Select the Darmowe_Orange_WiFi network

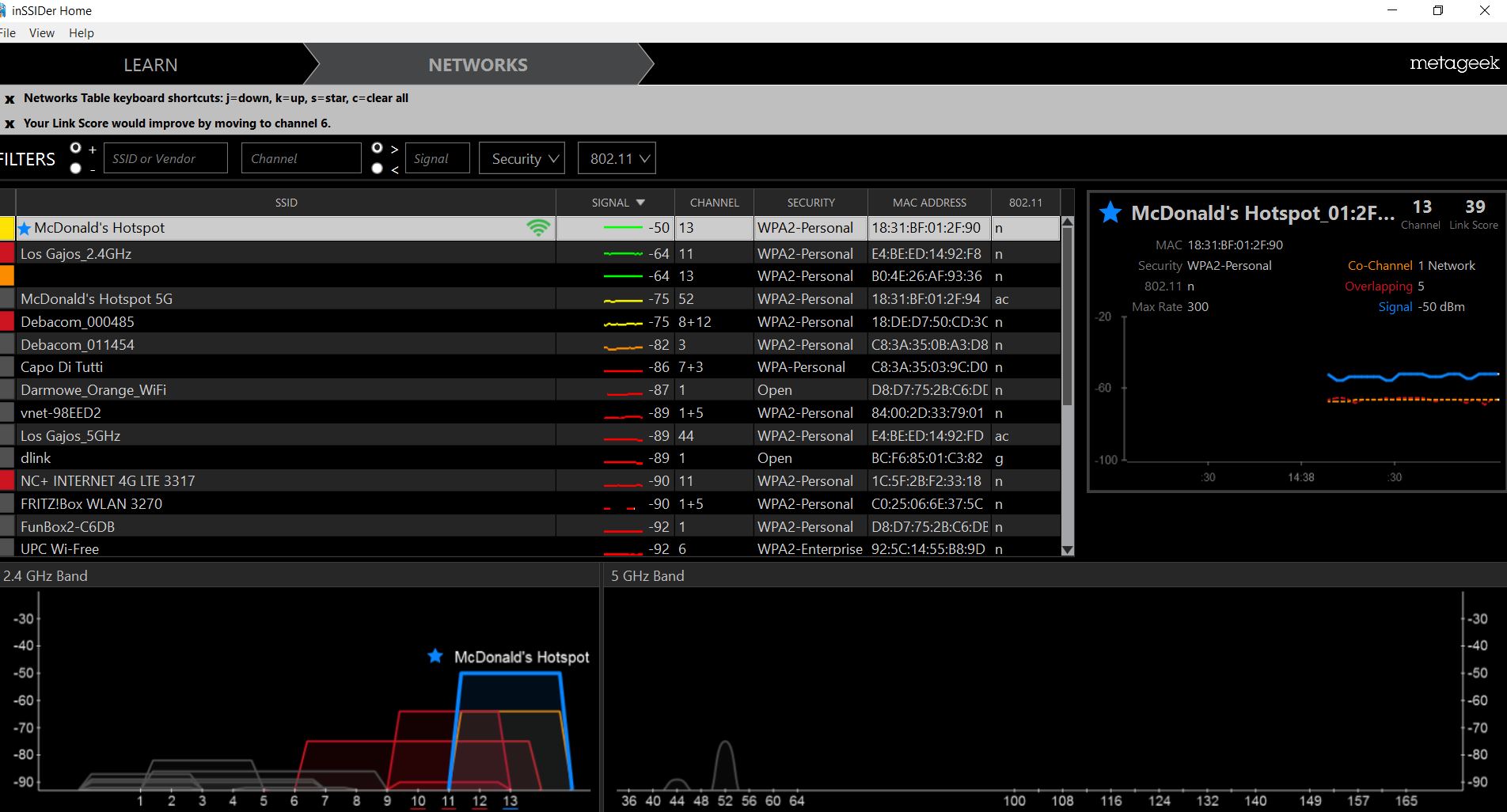530,389
